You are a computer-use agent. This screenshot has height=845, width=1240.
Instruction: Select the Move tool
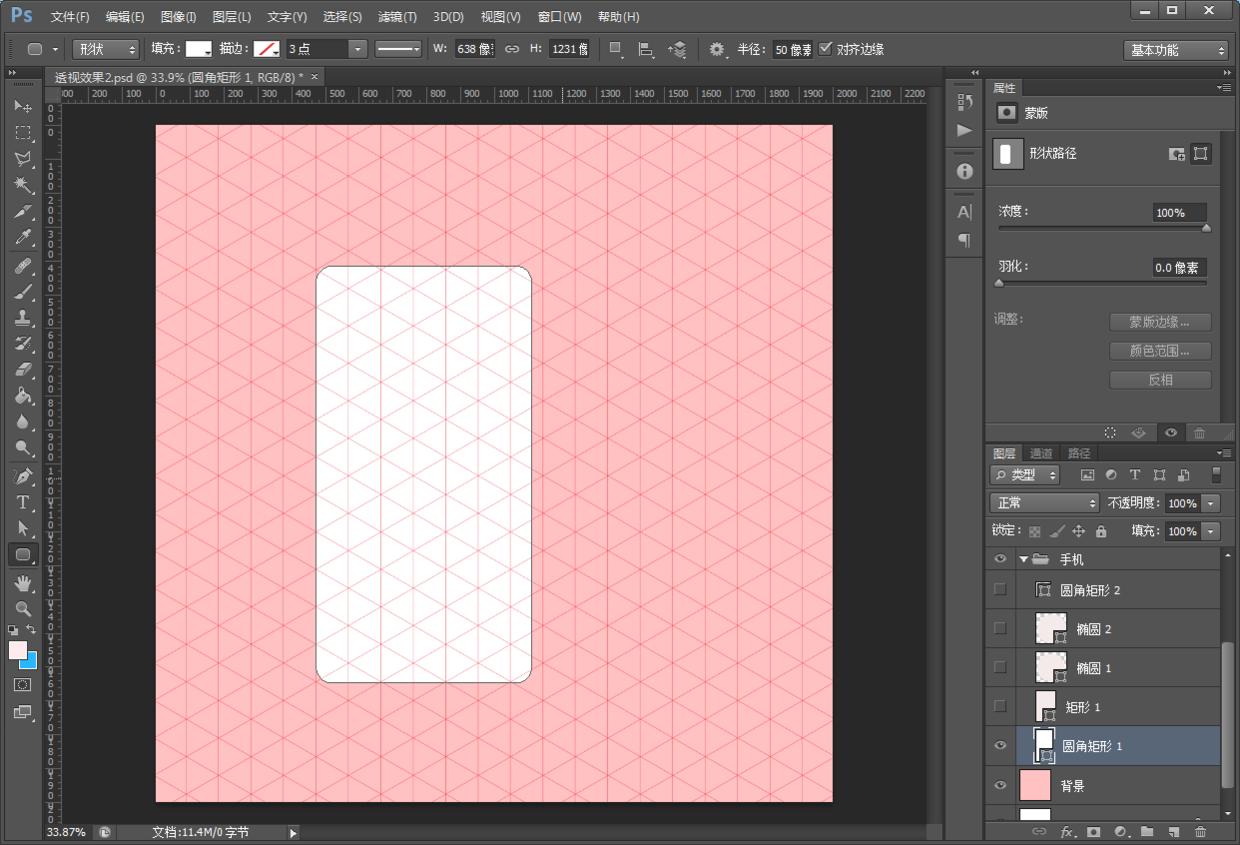click(23, 107)
